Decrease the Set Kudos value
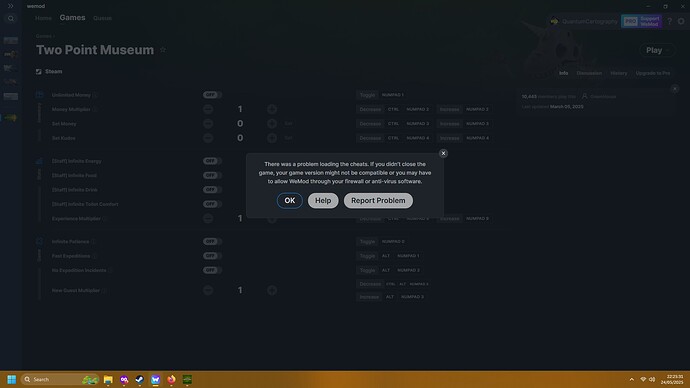Viewport: 690px width, 388px height. (x=208, y=138)
